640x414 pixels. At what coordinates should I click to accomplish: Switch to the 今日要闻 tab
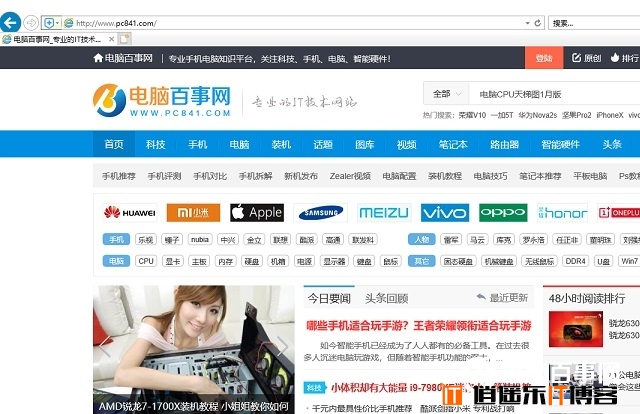coord(329,298)
